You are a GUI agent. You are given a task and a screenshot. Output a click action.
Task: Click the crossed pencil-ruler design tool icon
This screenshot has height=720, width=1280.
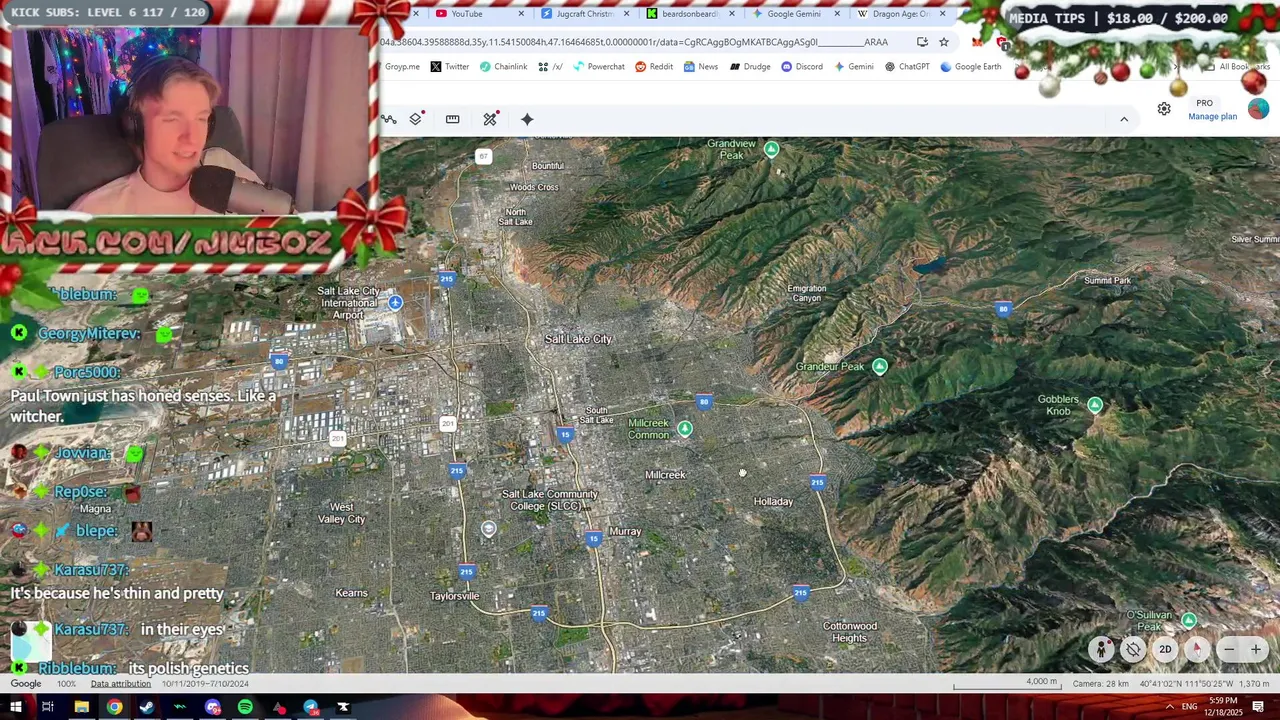point(490,119)
